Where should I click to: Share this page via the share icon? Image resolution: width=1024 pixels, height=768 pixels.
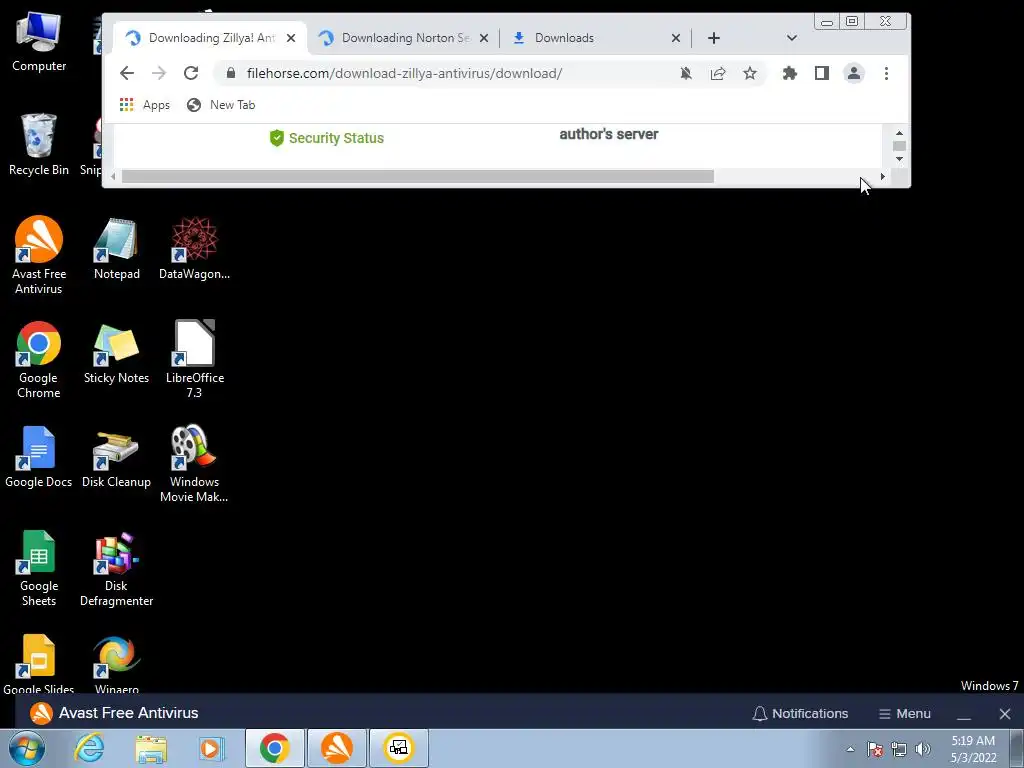[x=718, y=73]
